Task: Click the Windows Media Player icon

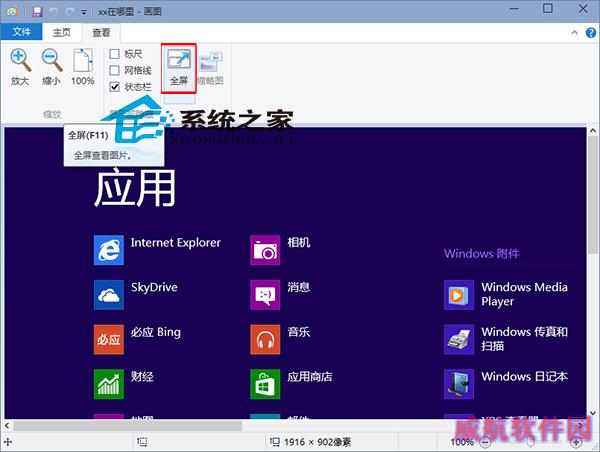Action: (x=459, y=295)
